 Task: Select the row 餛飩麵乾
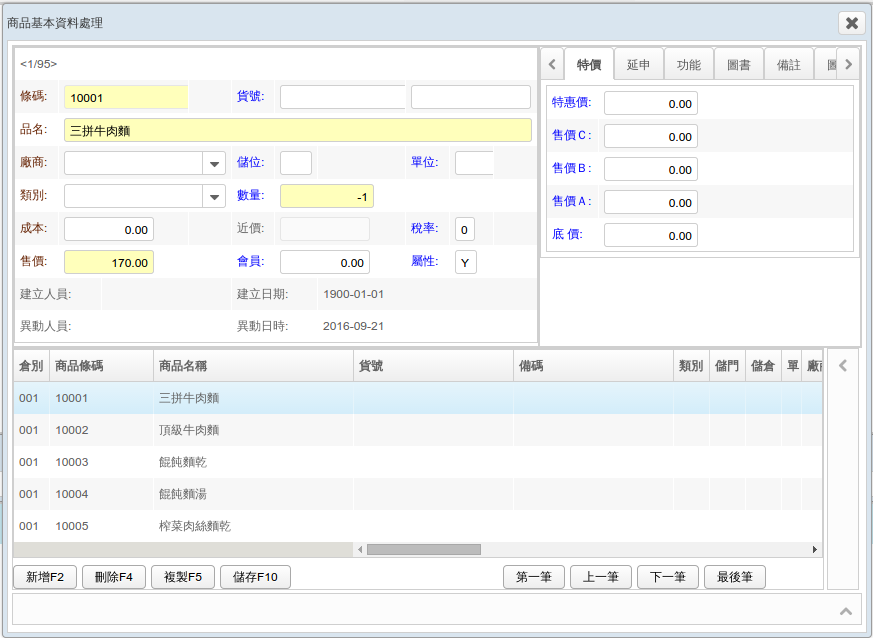[x=418, y=462]
